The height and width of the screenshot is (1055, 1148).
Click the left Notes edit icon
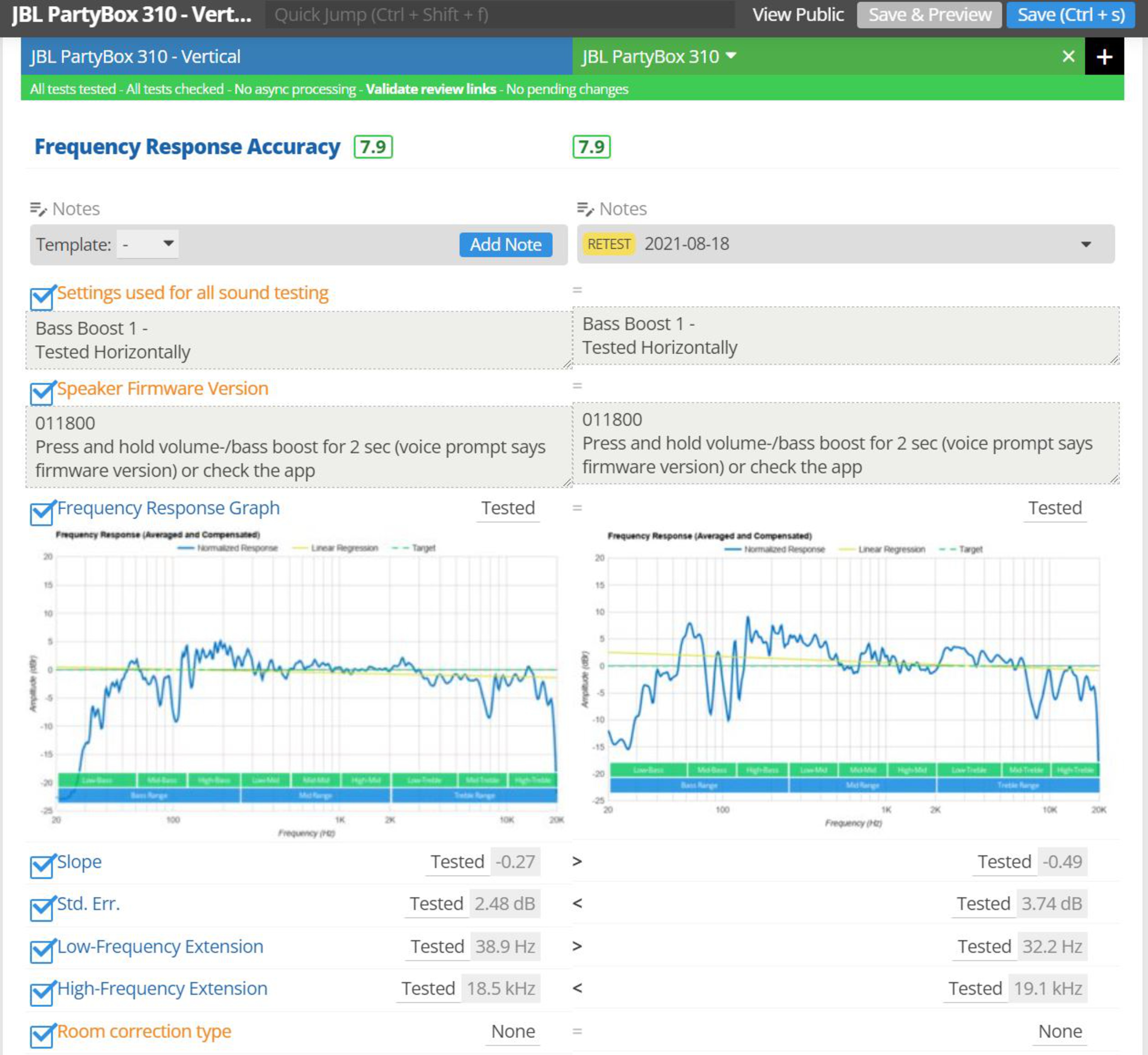pos(38,210)
